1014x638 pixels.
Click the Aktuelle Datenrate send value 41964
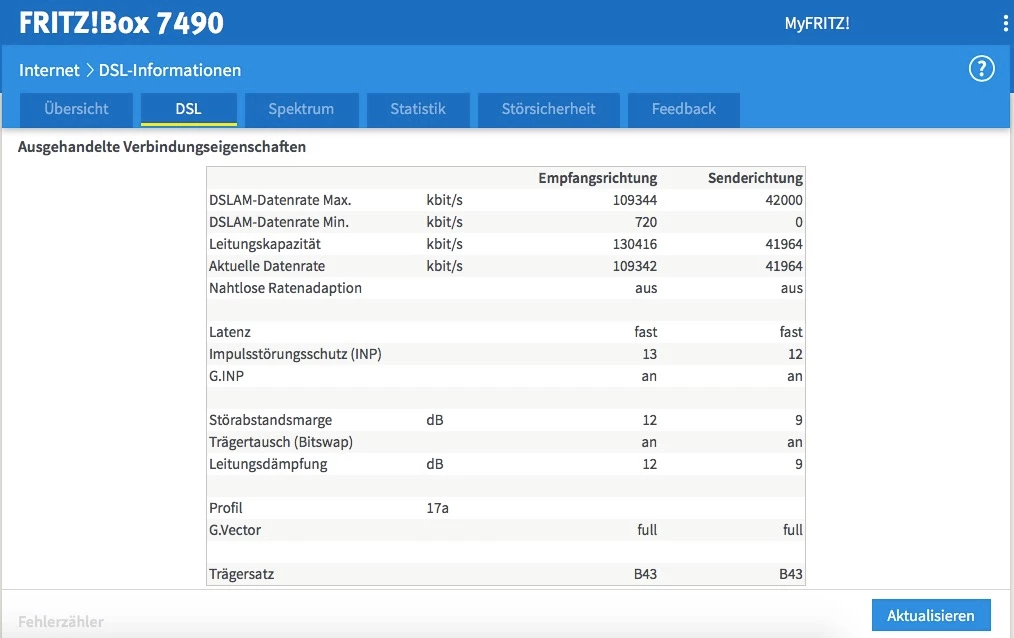(784, 266)
